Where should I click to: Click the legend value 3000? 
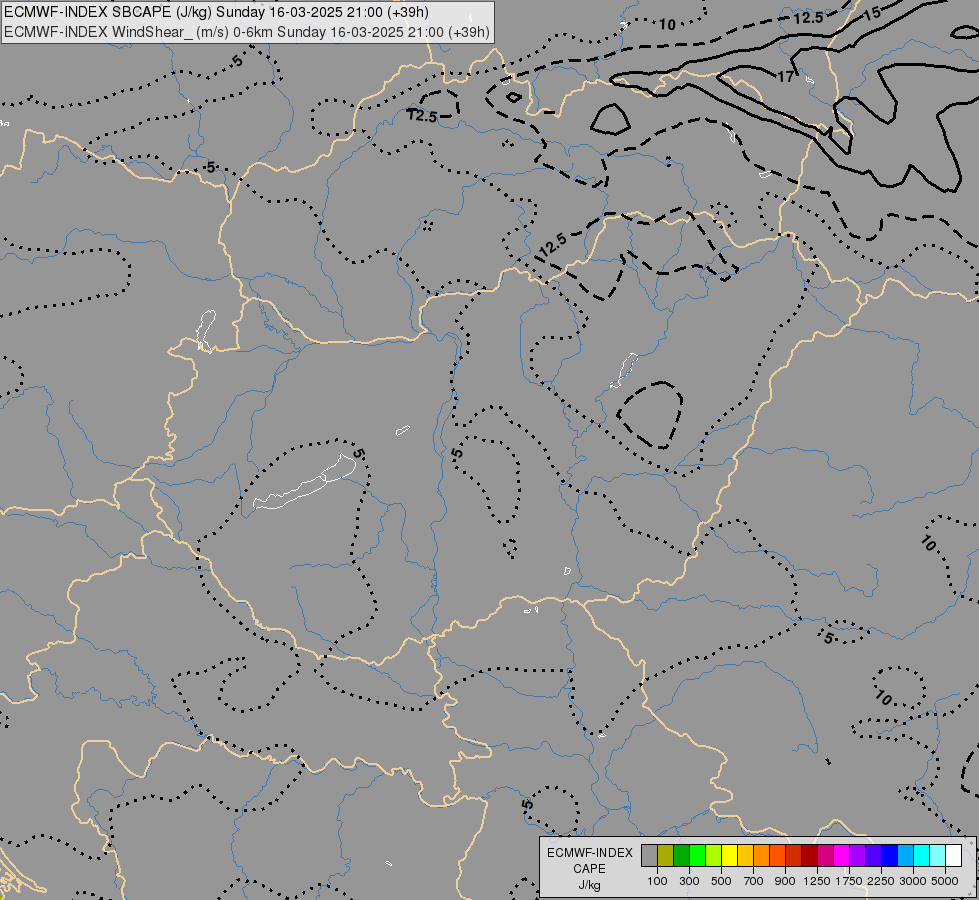tap(913, 881)
